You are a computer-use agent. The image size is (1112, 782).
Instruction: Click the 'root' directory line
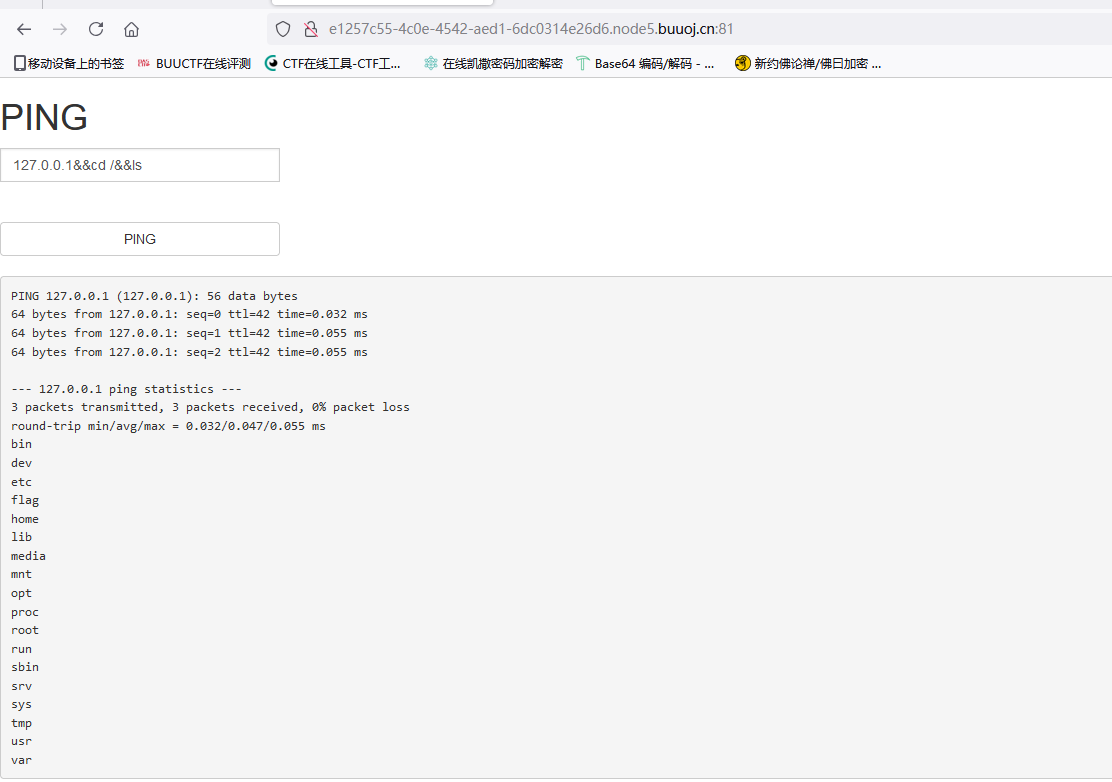tap(25, 630)
